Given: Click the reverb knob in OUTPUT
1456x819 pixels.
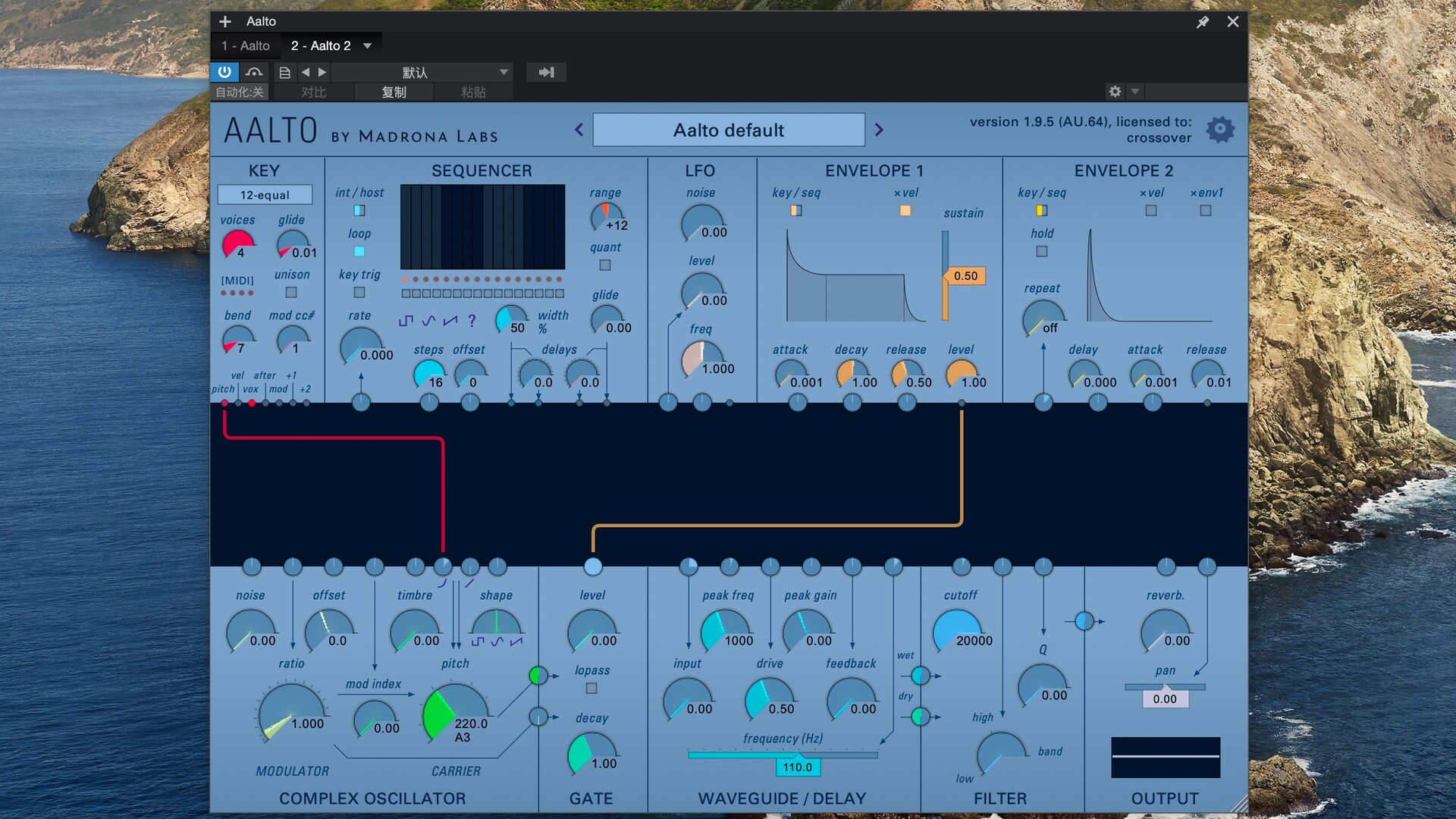Looking at the screenshot, I should (1165, 631).
